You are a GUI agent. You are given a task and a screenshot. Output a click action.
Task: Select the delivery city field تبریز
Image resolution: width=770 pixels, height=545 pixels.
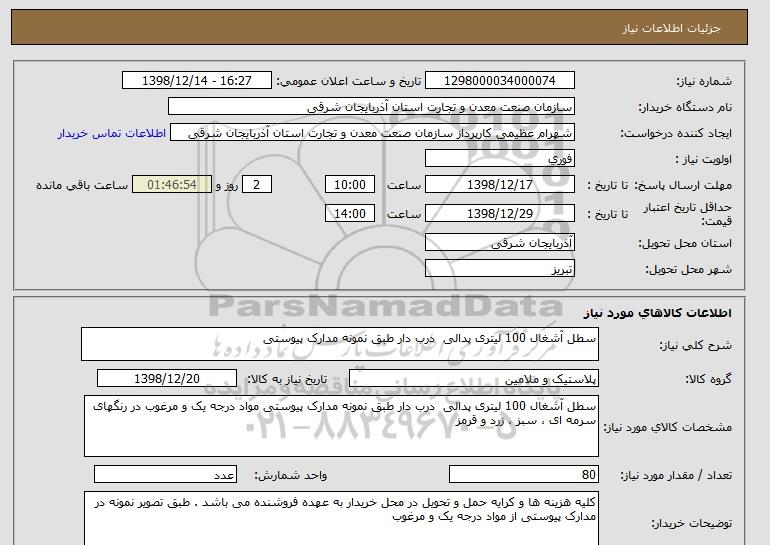click(499, 269)
